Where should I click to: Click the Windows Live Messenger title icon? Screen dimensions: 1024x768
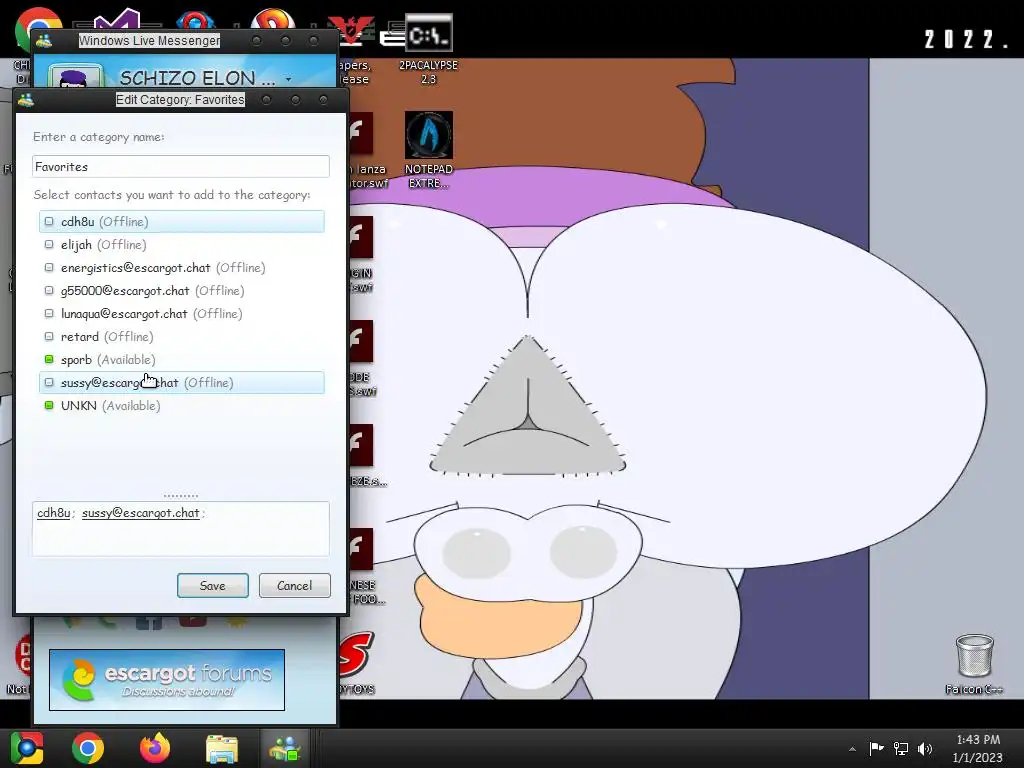tap(44, 40)
